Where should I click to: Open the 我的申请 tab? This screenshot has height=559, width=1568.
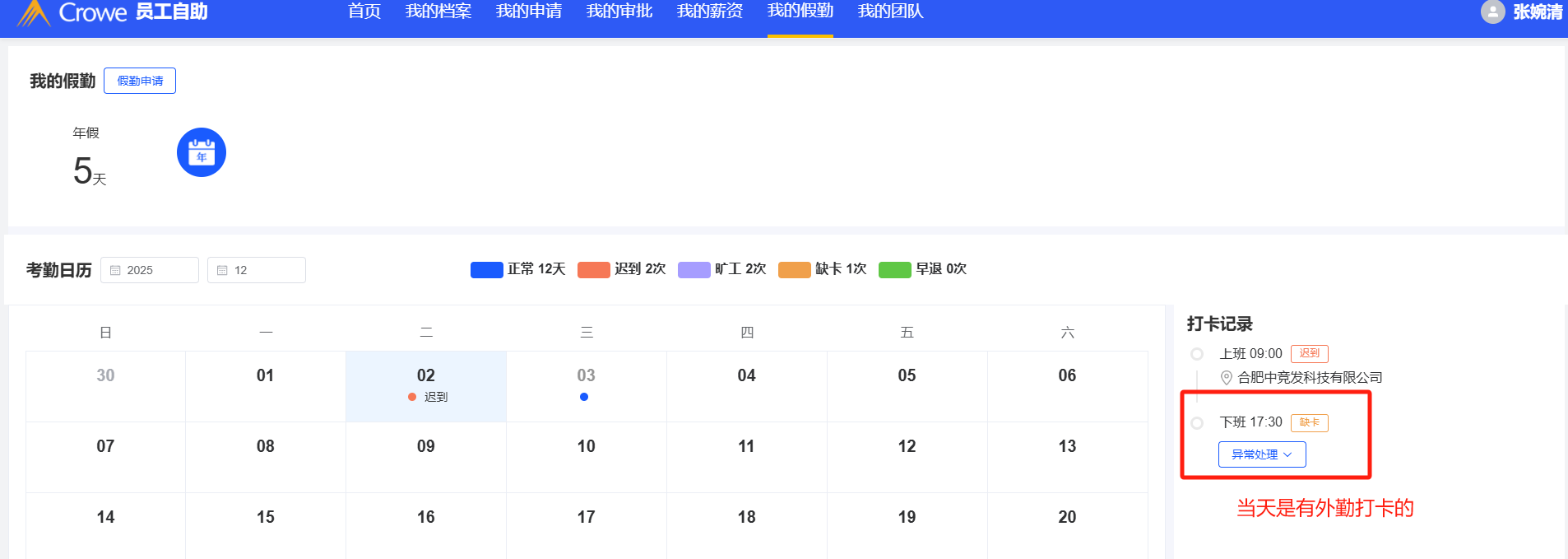tap(529, 12)
